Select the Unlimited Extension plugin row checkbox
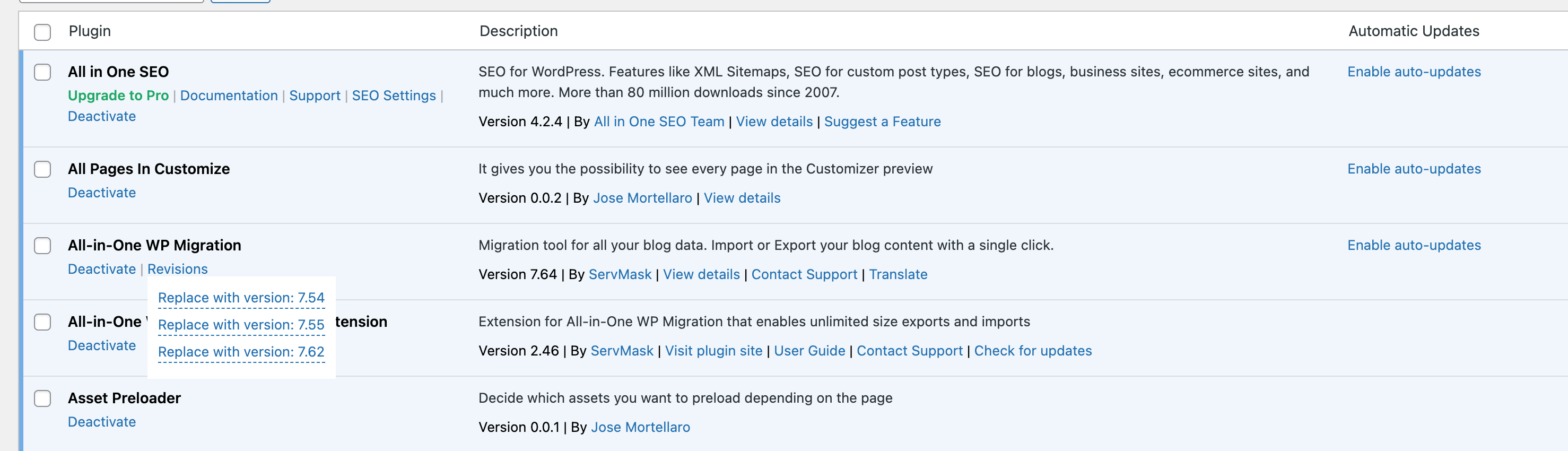This screenshot has height=451, width=1568. [x=42, y=322]
